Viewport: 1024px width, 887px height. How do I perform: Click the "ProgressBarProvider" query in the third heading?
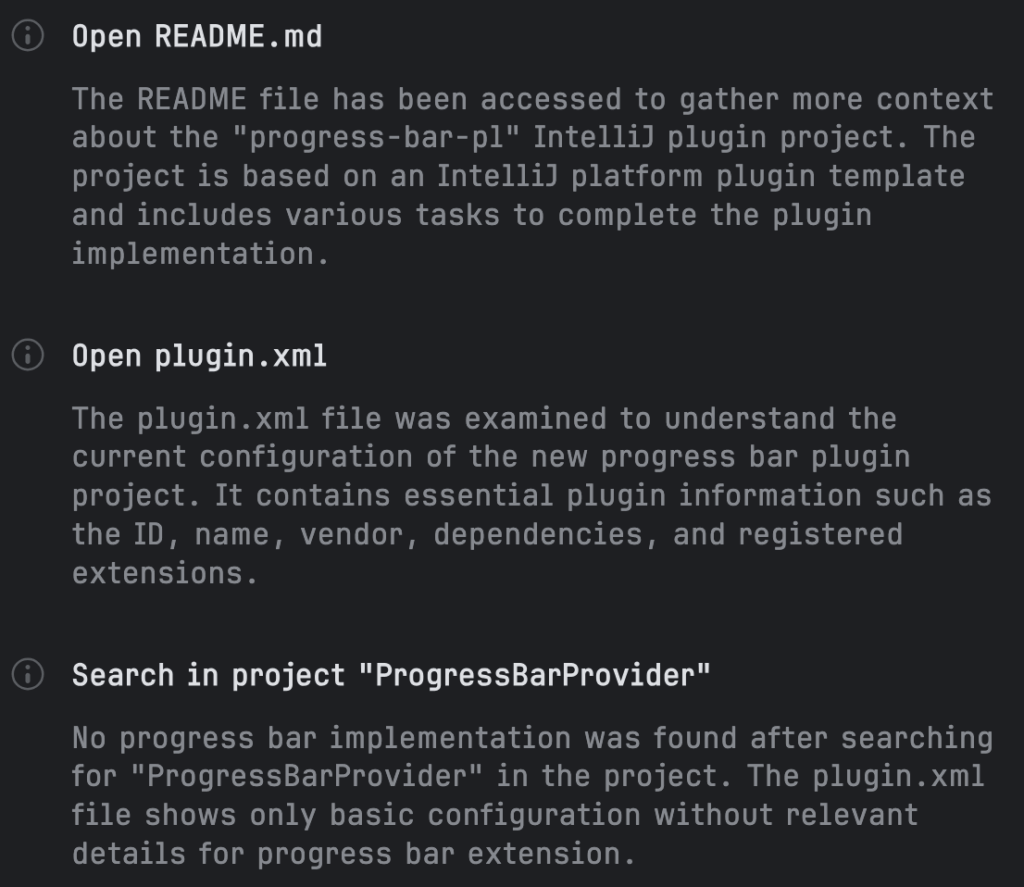click(535, 675)
